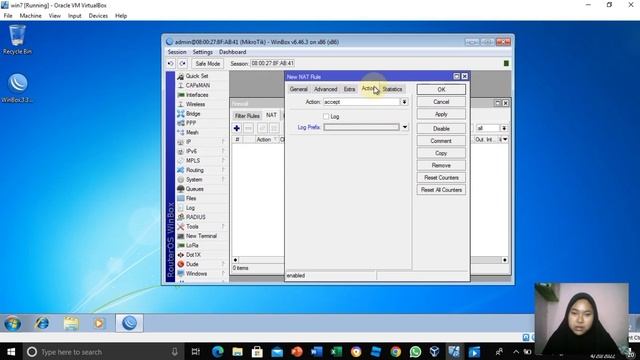Open PowerPoint from host taskbar
Screen dimensions: 640x360
[x=297, y=351]
